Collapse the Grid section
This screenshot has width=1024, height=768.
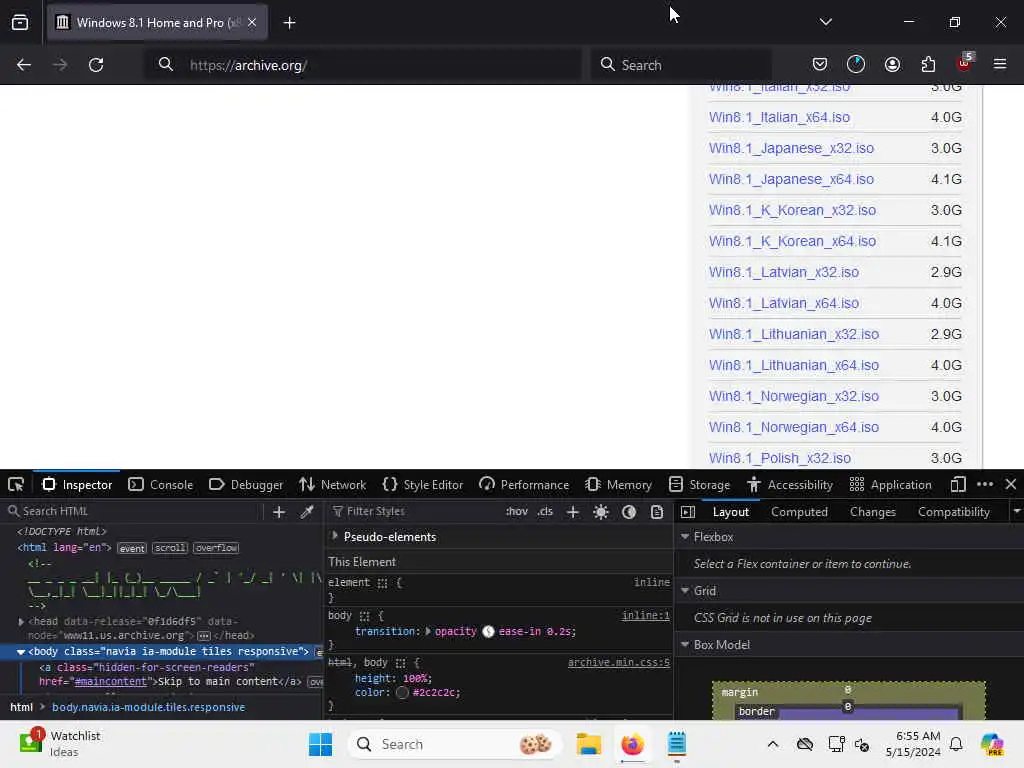tap(685, 590)
